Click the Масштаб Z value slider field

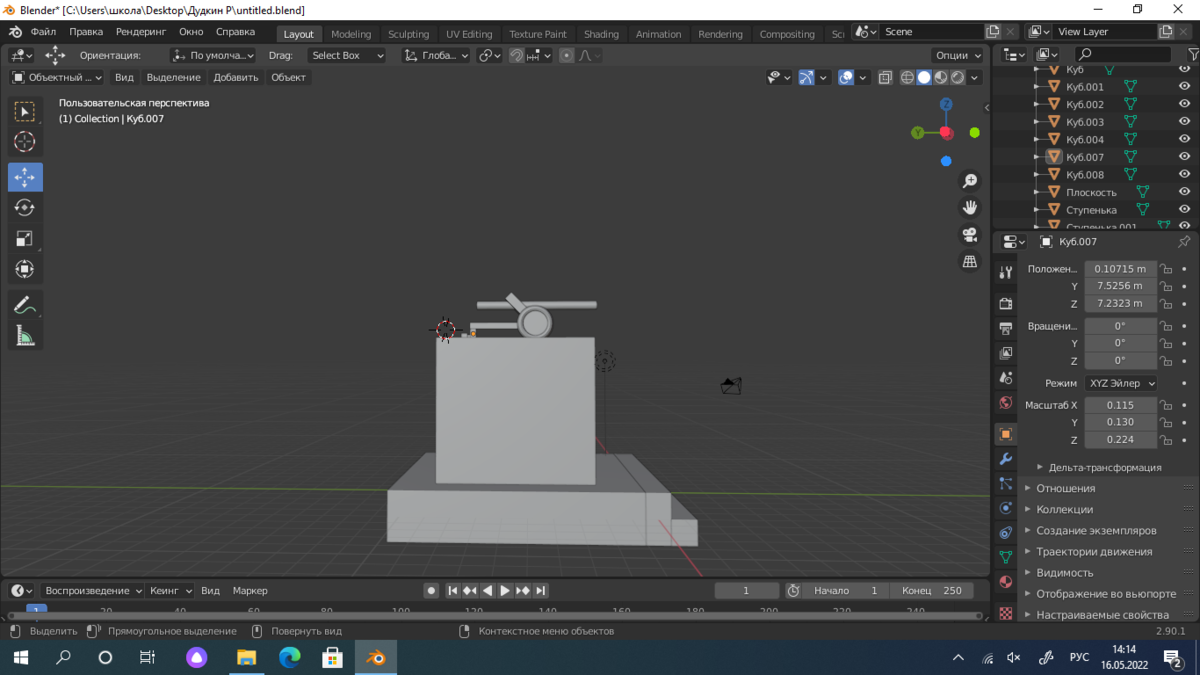(1120, 440)
